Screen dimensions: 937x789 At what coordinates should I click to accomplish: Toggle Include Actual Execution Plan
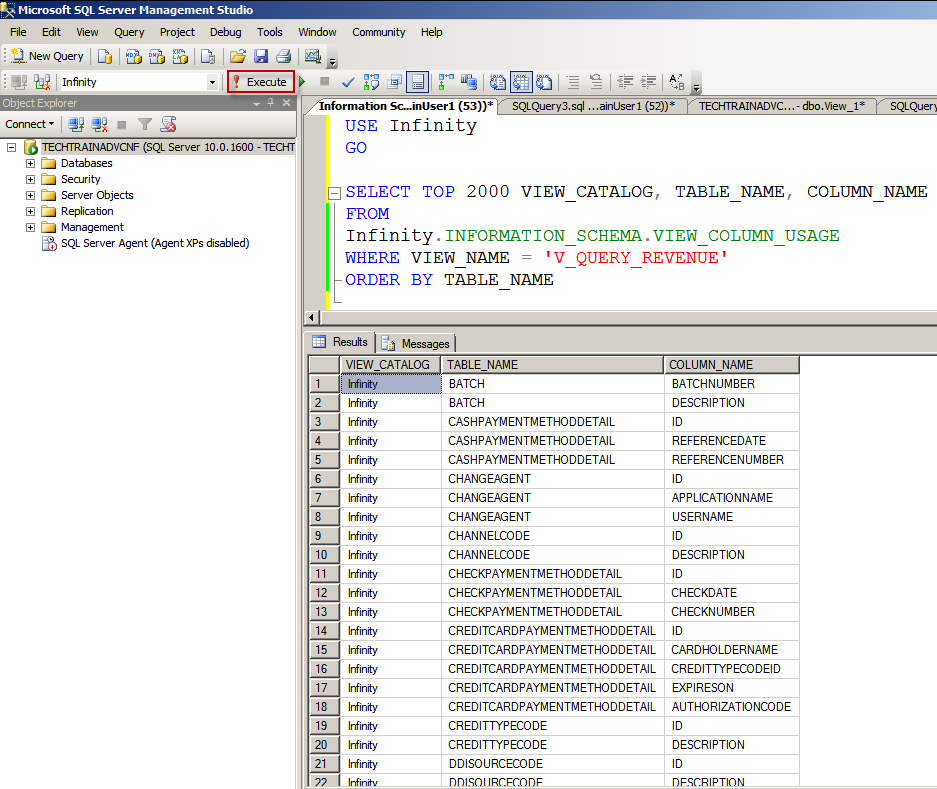446,82
